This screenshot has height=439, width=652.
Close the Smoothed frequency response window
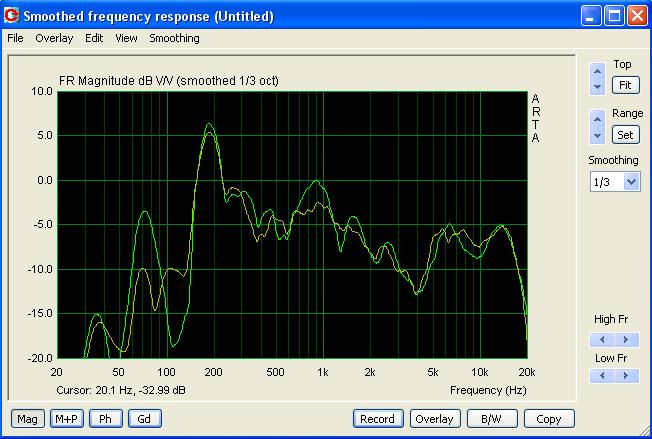click(637, 16)
